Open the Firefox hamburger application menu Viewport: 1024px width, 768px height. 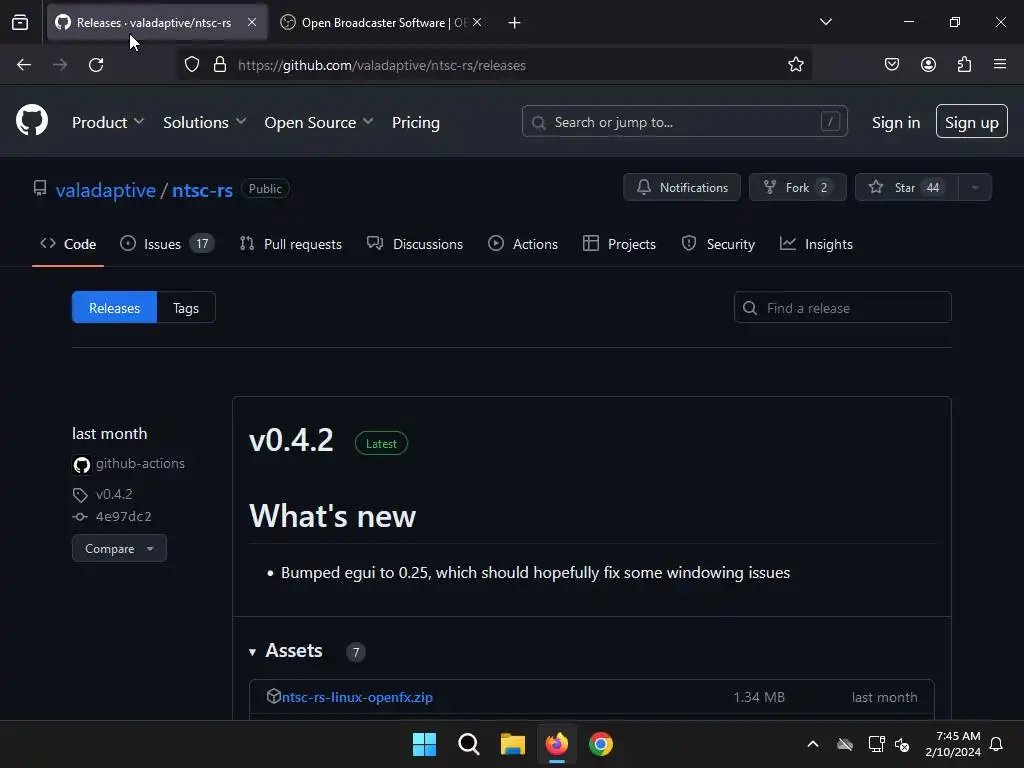point(1000,64)
